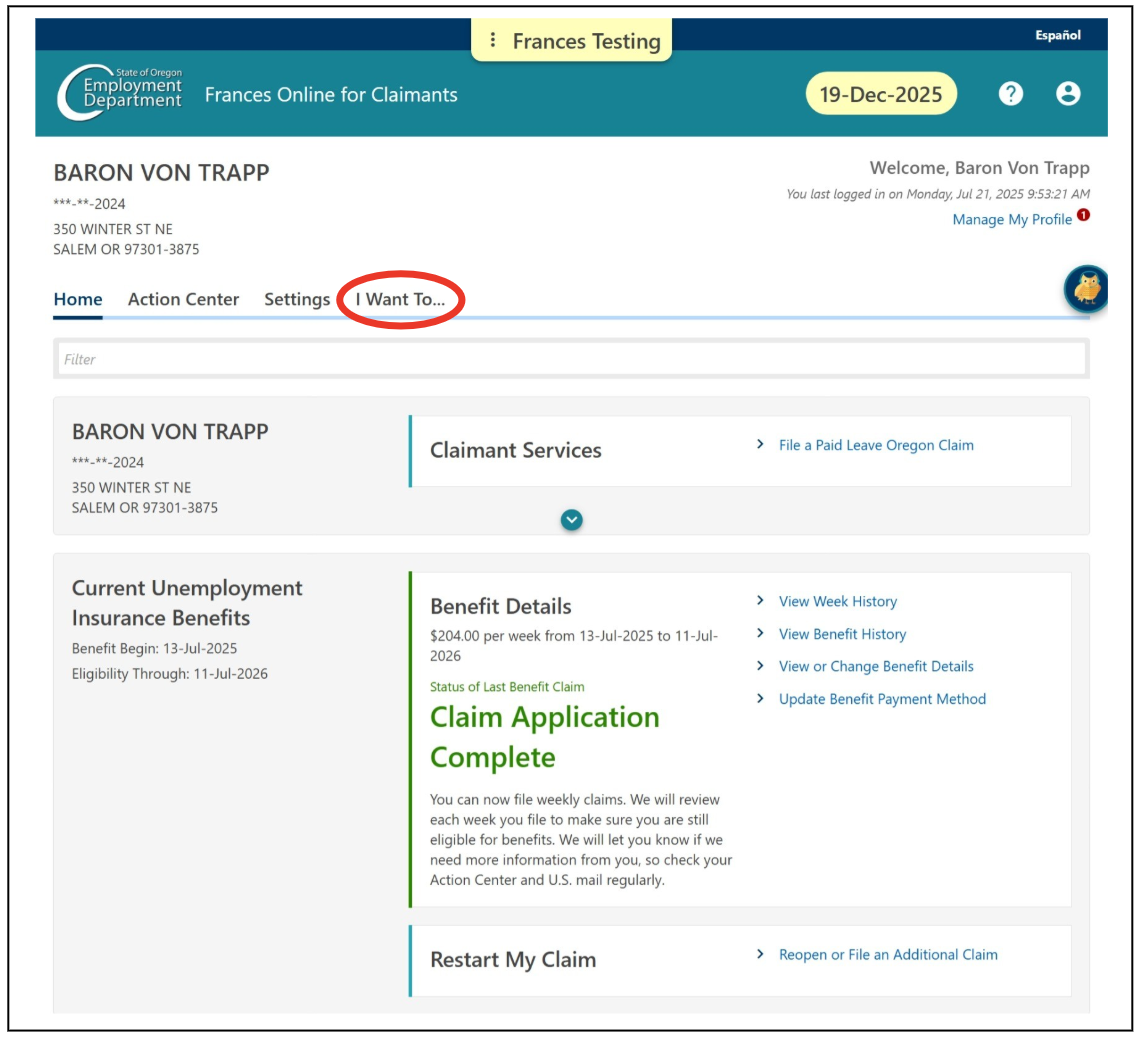
Task: Click Welcome, Baron Von Trapp greeting
Action: click(x=979, y=168)
